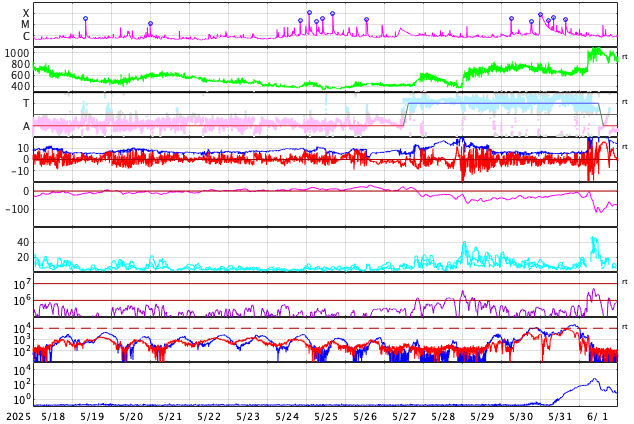Click the M flare class label
This screenshot has height=424, width=634.
pos(26,25)
